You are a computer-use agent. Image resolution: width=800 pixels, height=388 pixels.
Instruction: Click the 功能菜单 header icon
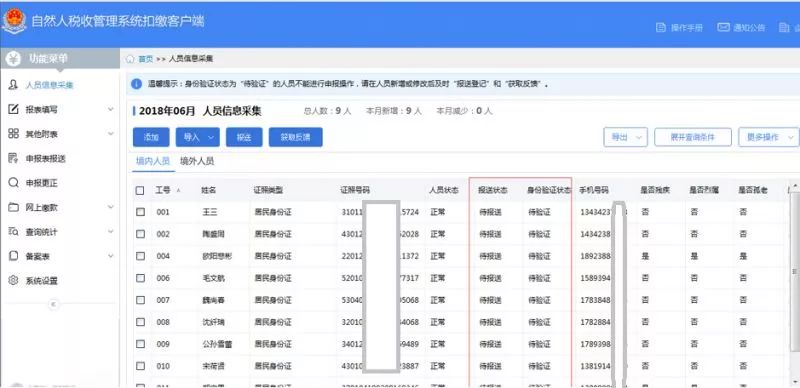13,59
